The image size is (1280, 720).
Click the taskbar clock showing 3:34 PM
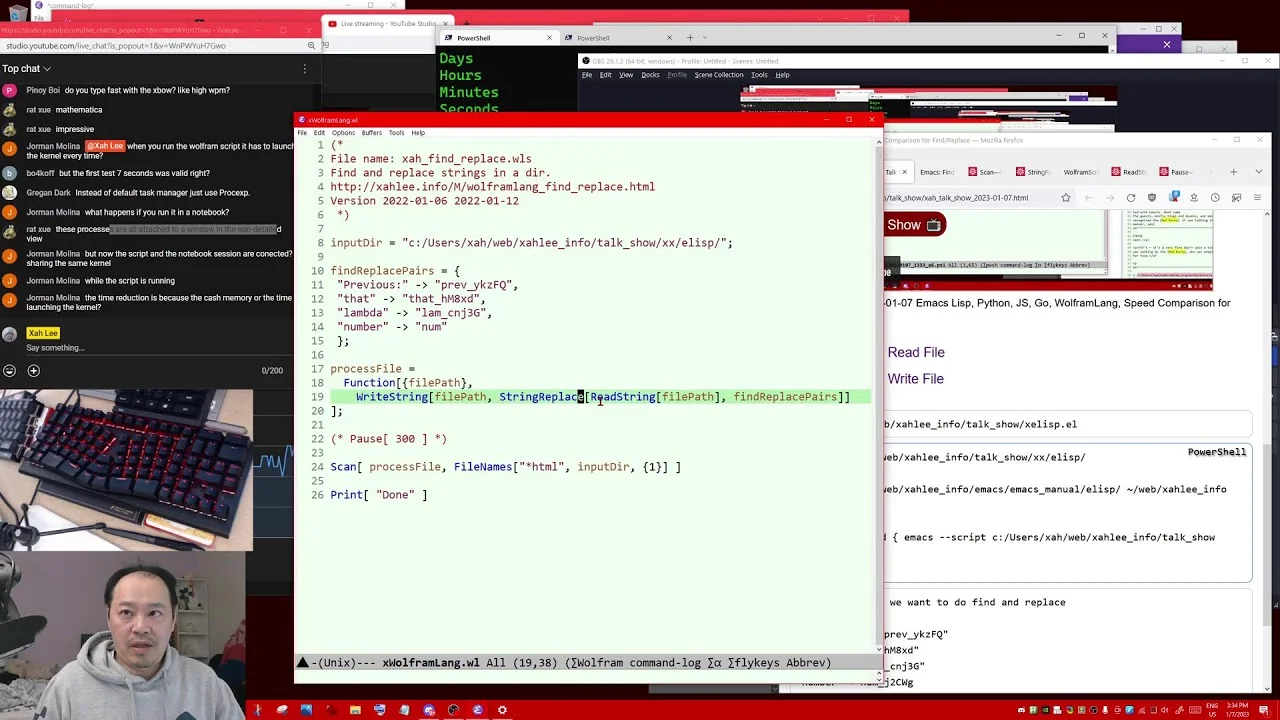click(x=1237, y=710)
